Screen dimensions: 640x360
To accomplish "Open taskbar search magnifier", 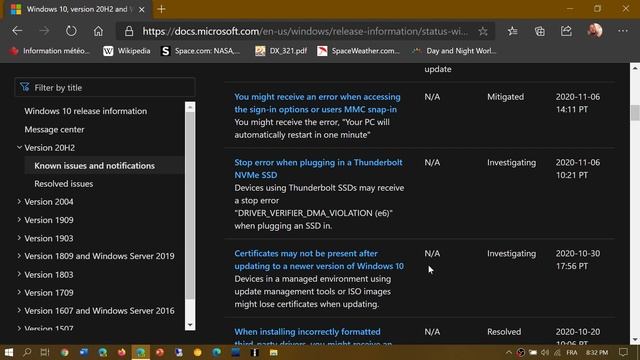I will point(27,352).
